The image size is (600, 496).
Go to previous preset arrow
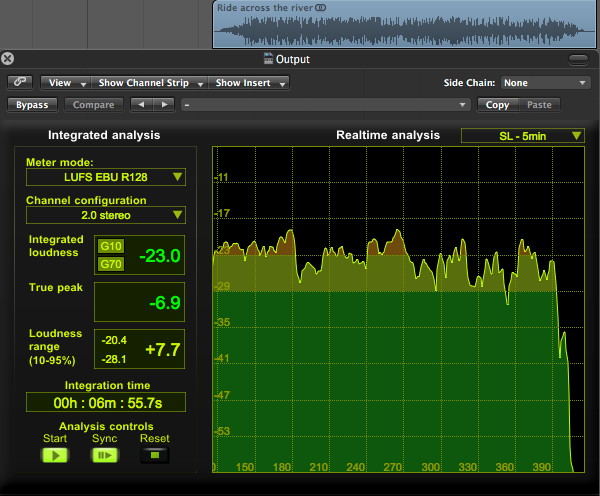(x=141, y=104)
